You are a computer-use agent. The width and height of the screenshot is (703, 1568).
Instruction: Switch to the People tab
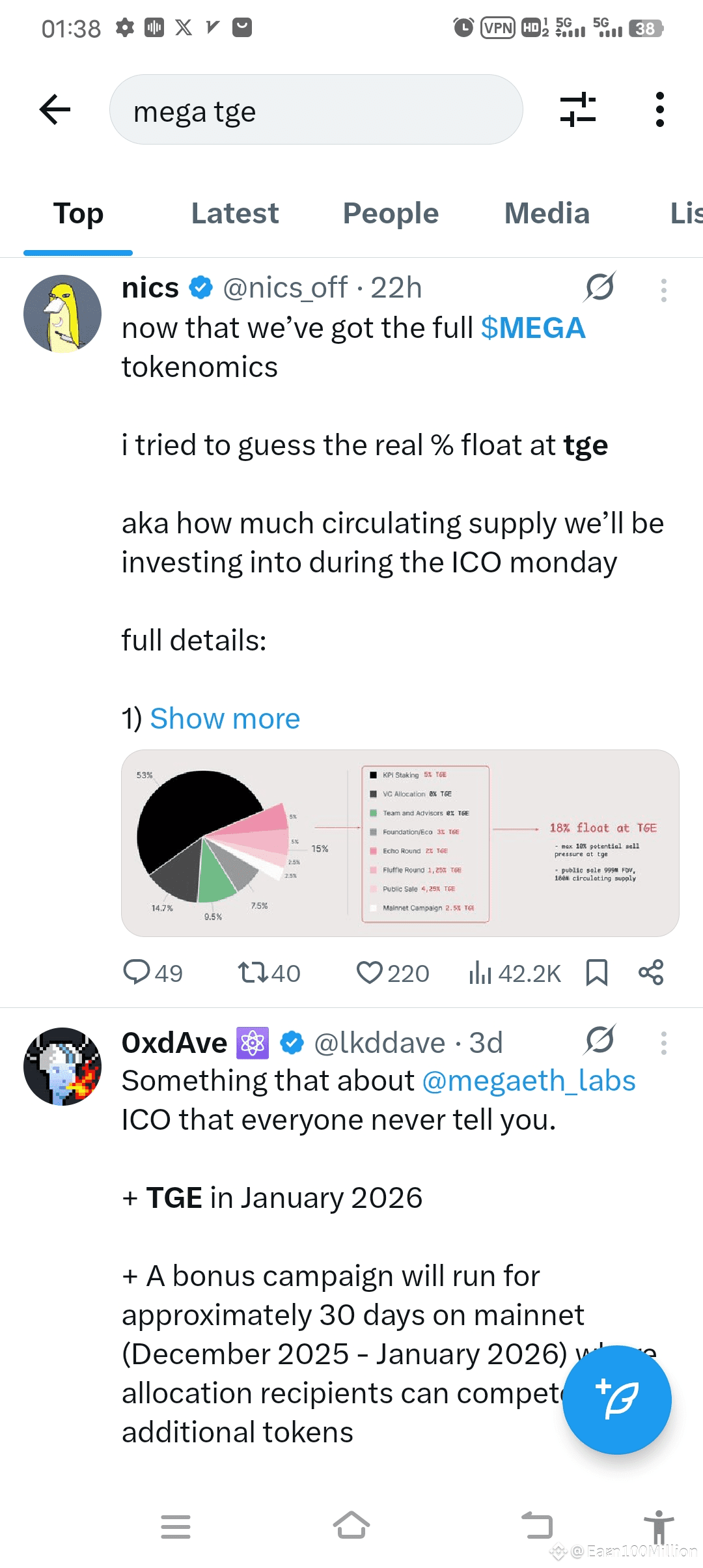click(391, 214)
